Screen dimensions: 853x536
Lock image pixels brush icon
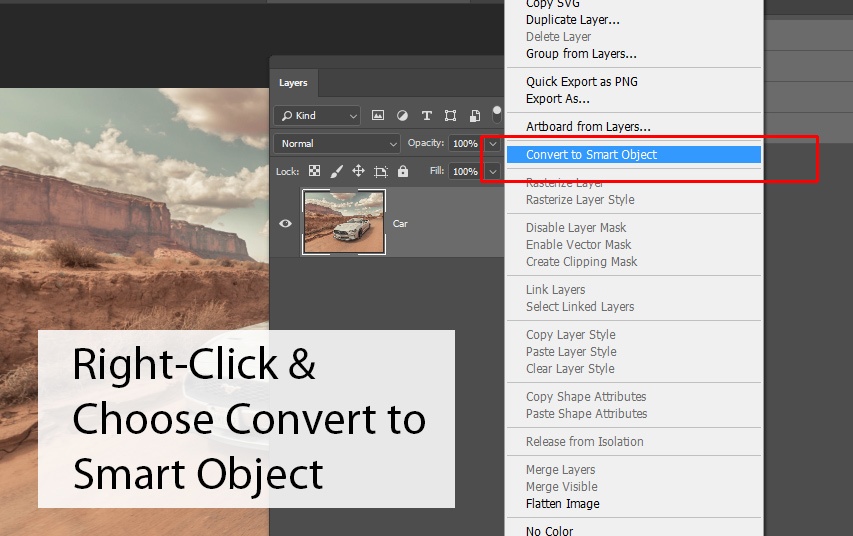coord(336,171)
